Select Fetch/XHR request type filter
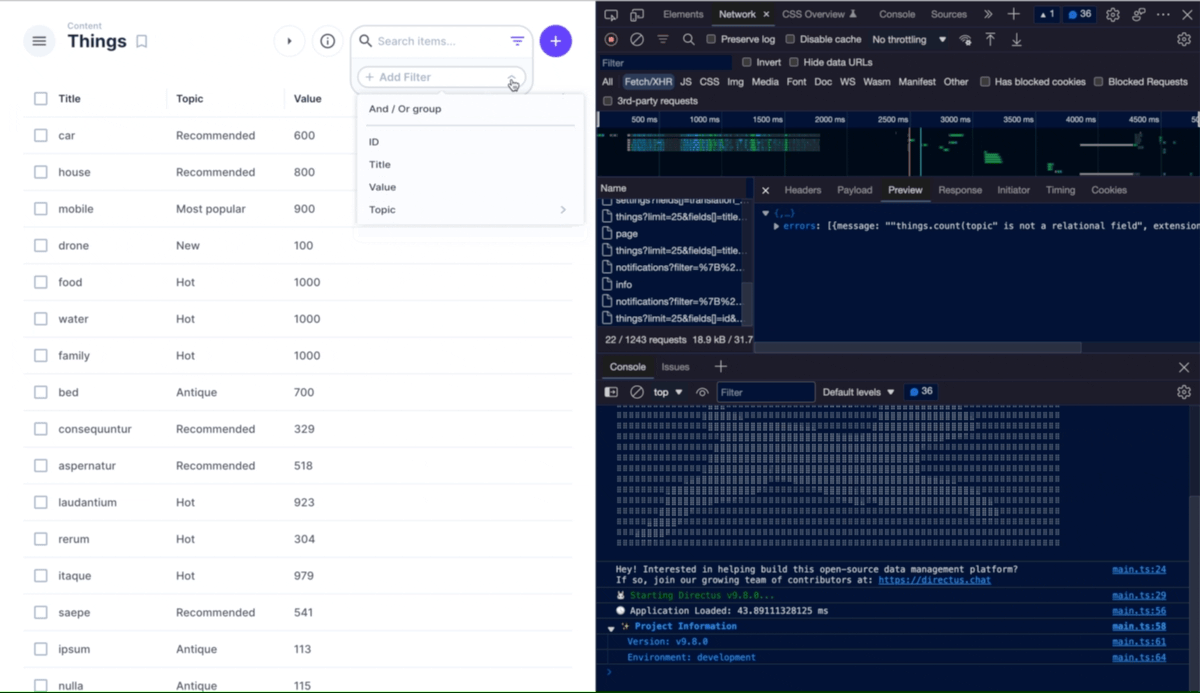Screen dimensions: 1200x693 [648, 81]
